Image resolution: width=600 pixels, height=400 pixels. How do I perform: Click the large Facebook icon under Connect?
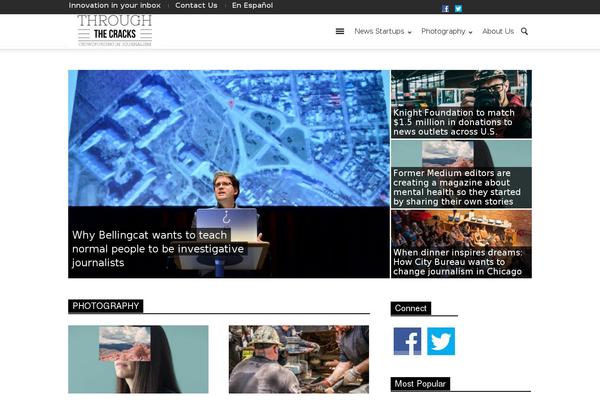click(407, 341)
